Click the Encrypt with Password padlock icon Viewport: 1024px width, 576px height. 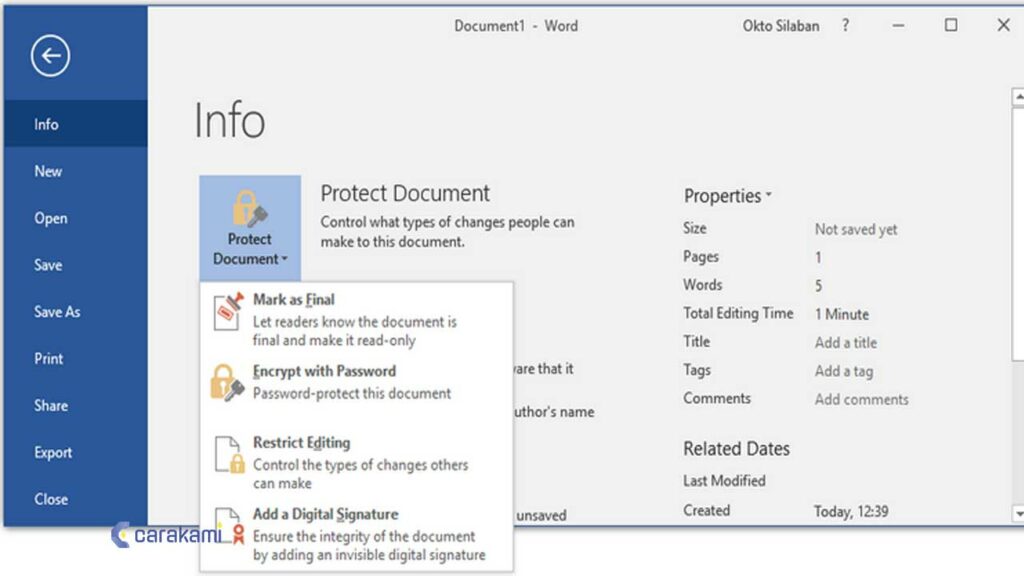coord(227,383)
